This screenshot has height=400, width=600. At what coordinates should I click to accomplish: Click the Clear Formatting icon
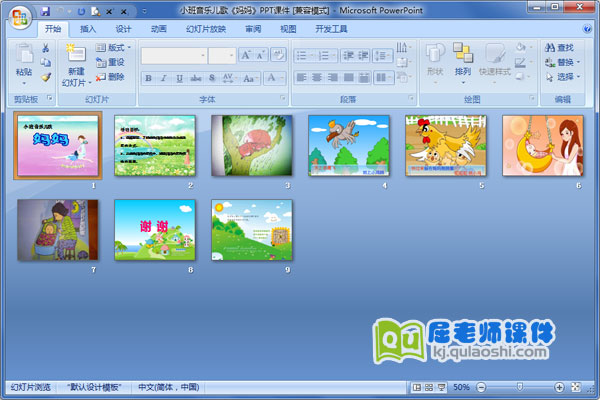click(278, 56)
